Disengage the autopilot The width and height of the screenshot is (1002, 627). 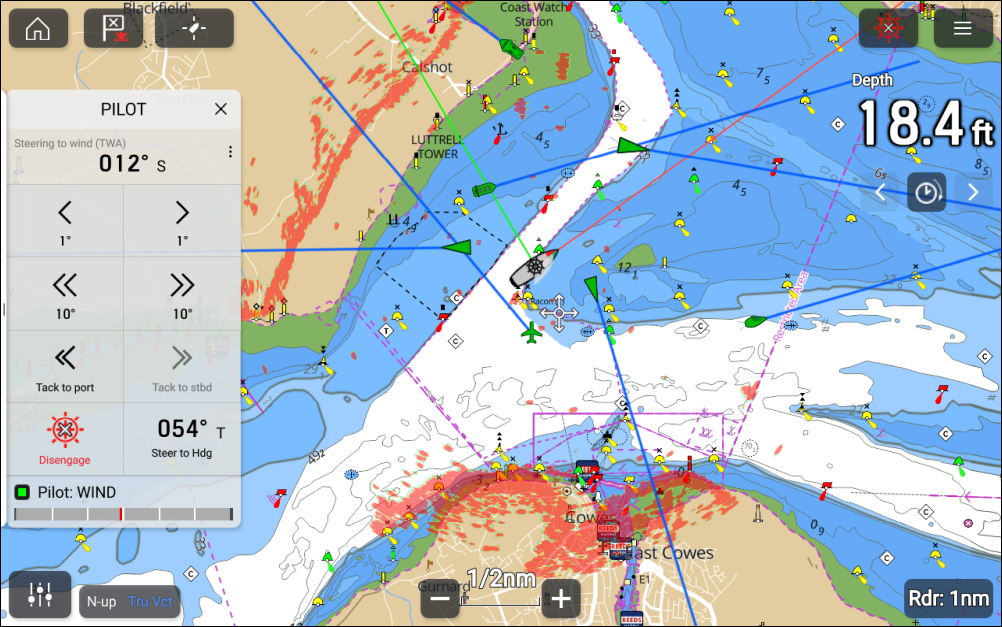65,439
